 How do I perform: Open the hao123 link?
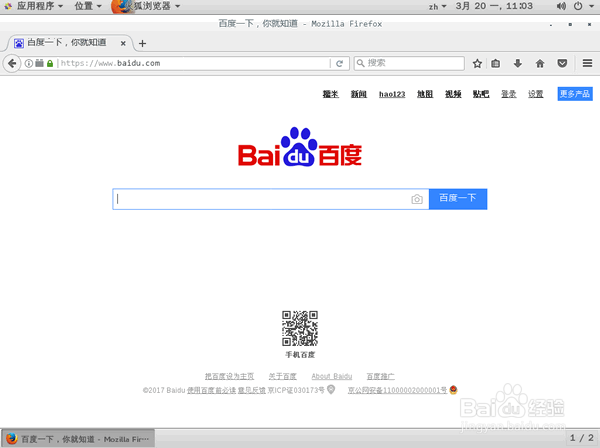pyautogui.click(x=392, y=94)
